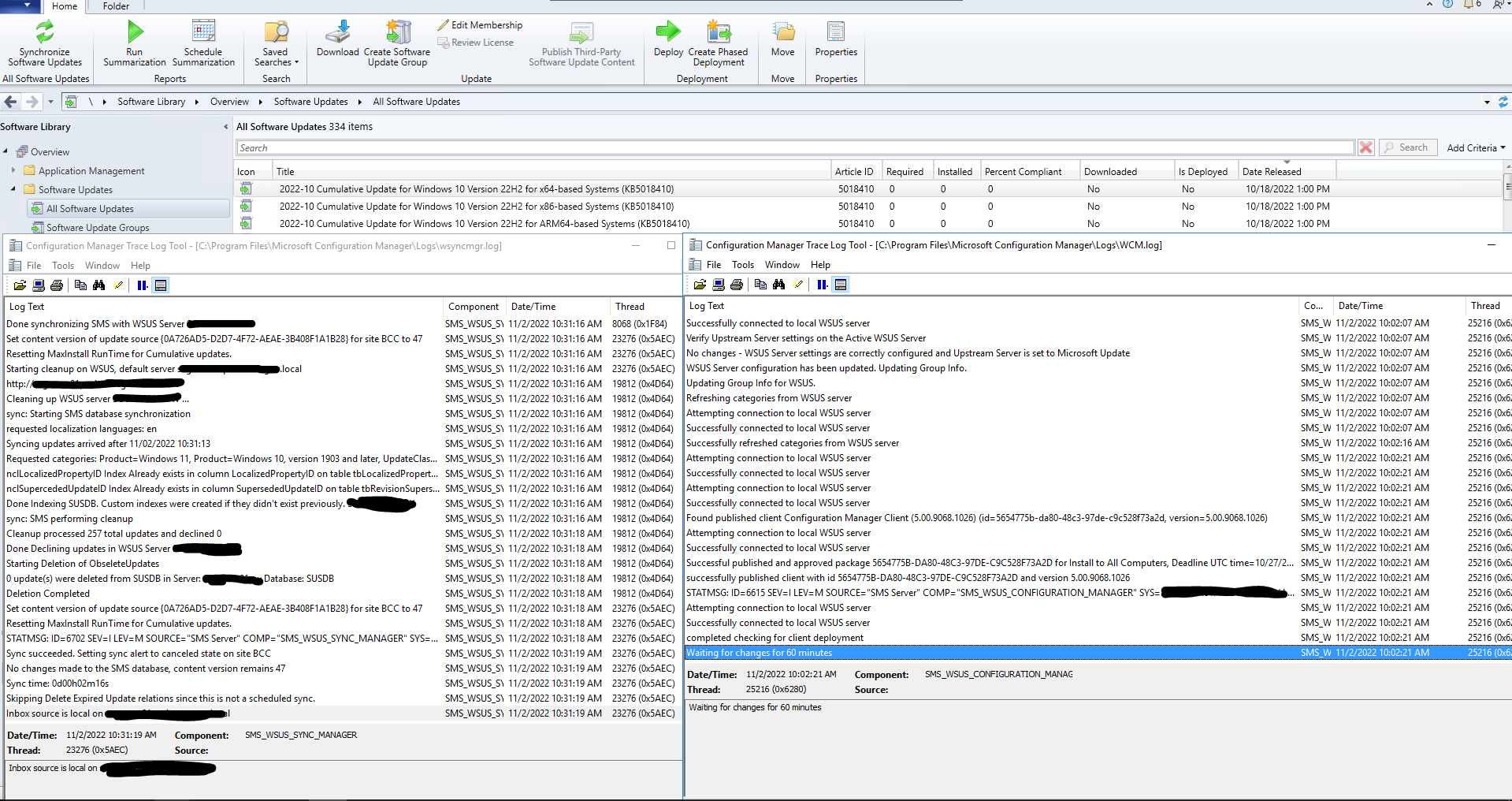Clear the search with the red X button

coord(1366,147)
